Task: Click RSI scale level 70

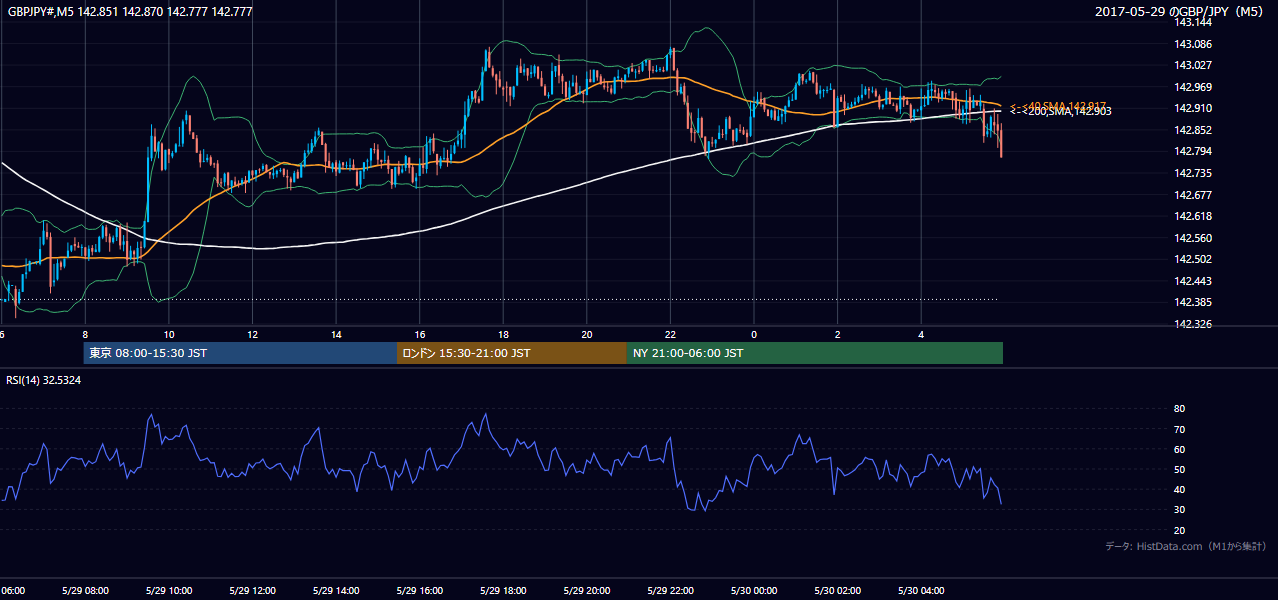Action: [1180, 429]
